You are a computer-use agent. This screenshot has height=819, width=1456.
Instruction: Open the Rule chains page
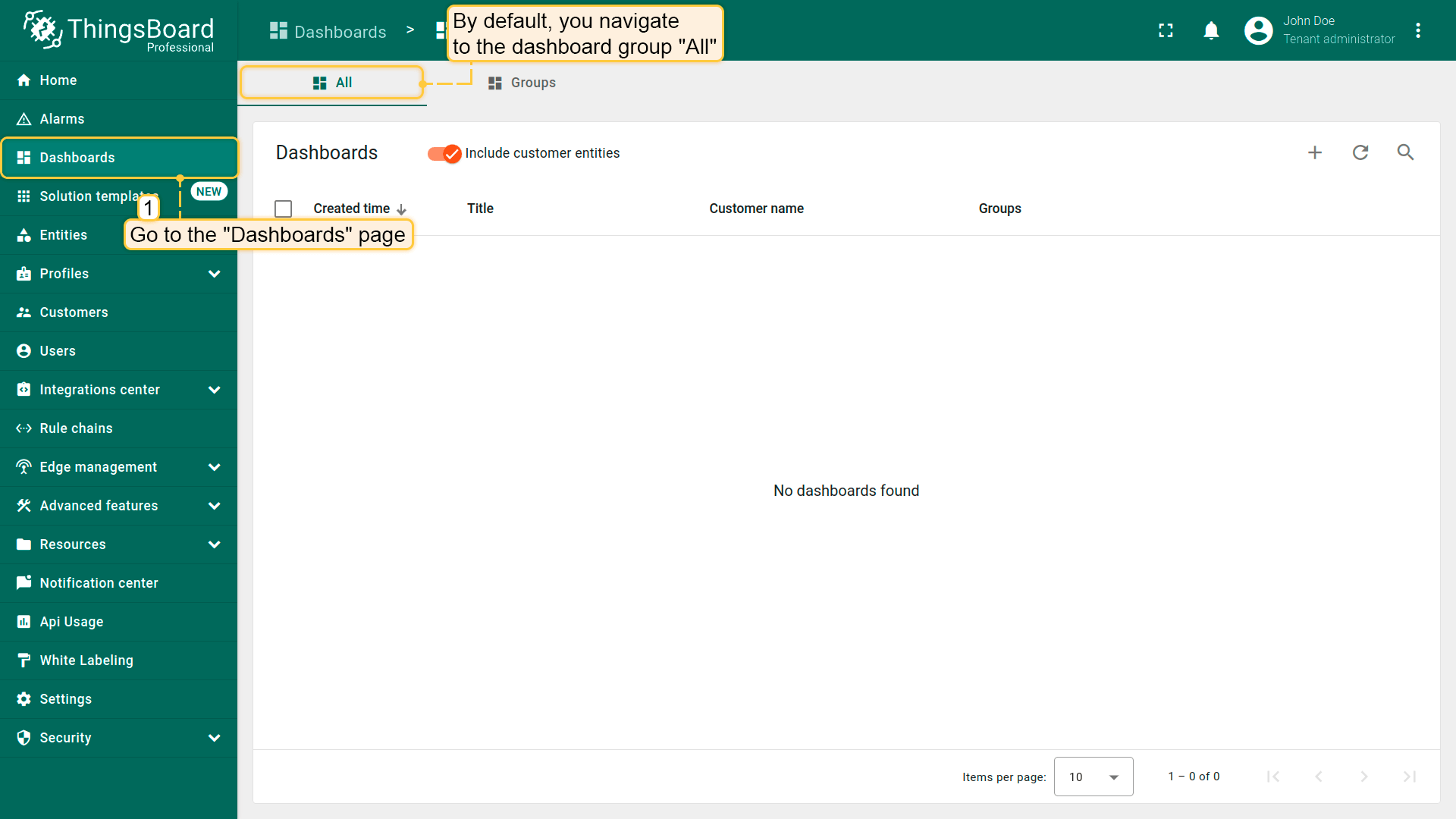coord(76,428)
